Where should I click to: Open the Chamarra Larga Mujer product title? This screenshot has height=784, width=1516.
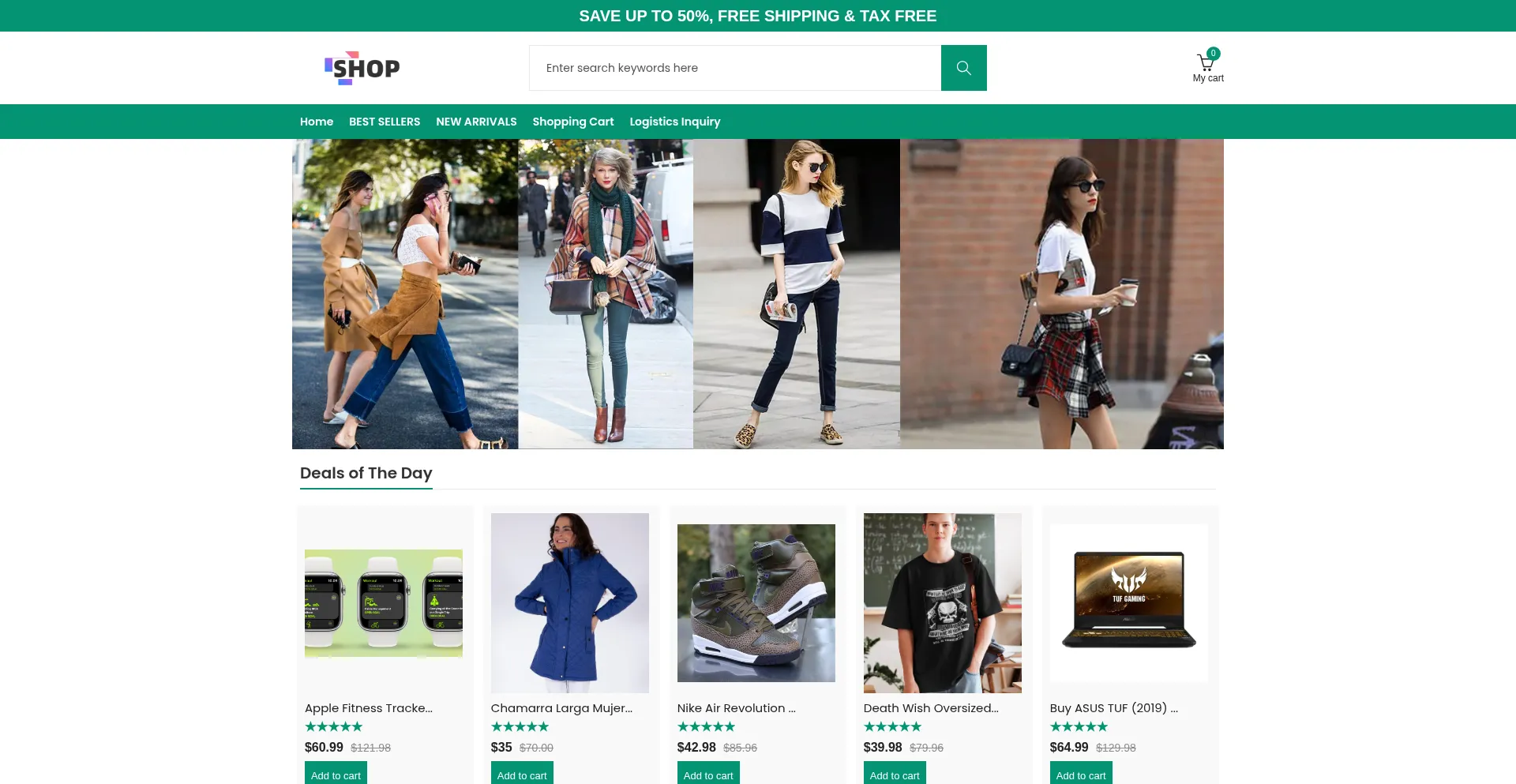tap(561, 708)
